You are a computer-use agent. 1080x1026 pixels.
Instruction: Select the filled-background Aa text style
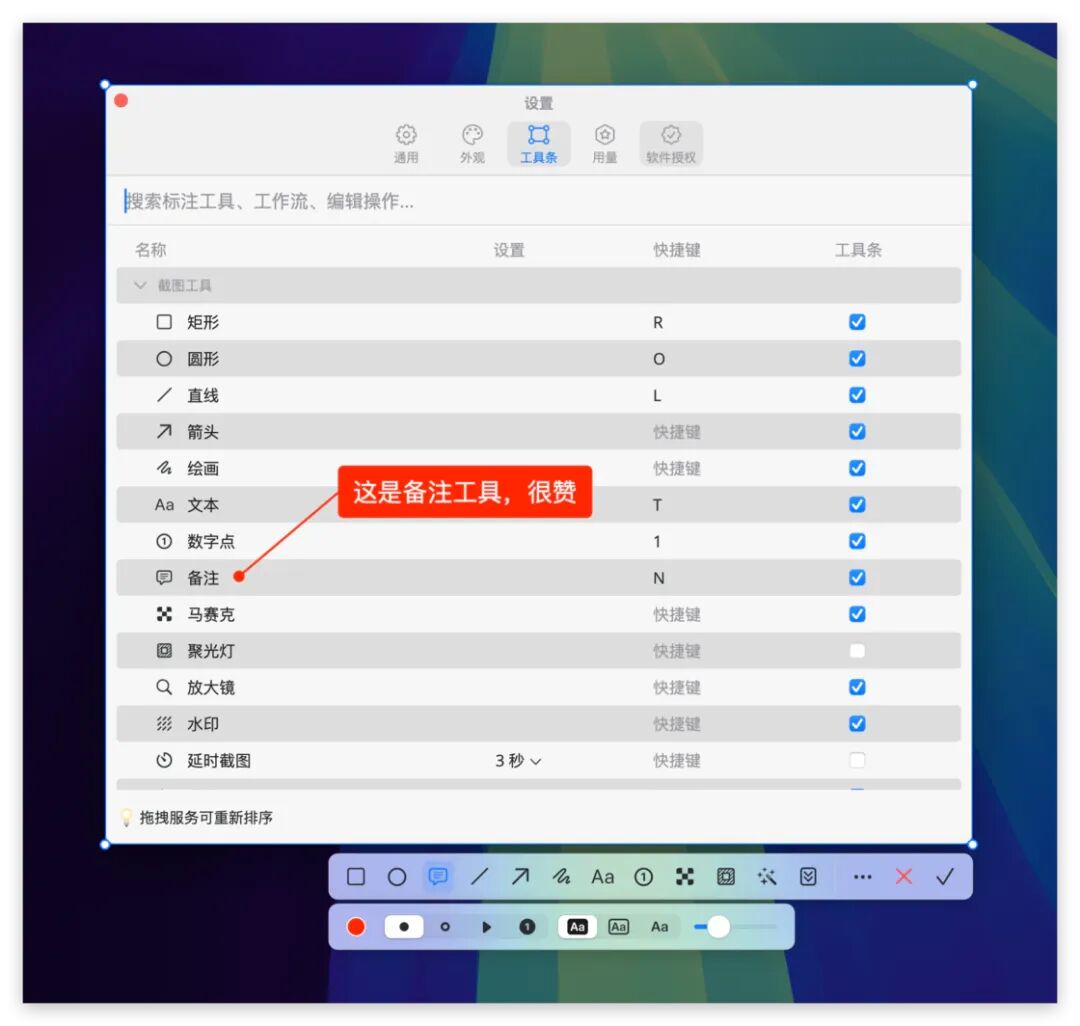click(577, 927)
